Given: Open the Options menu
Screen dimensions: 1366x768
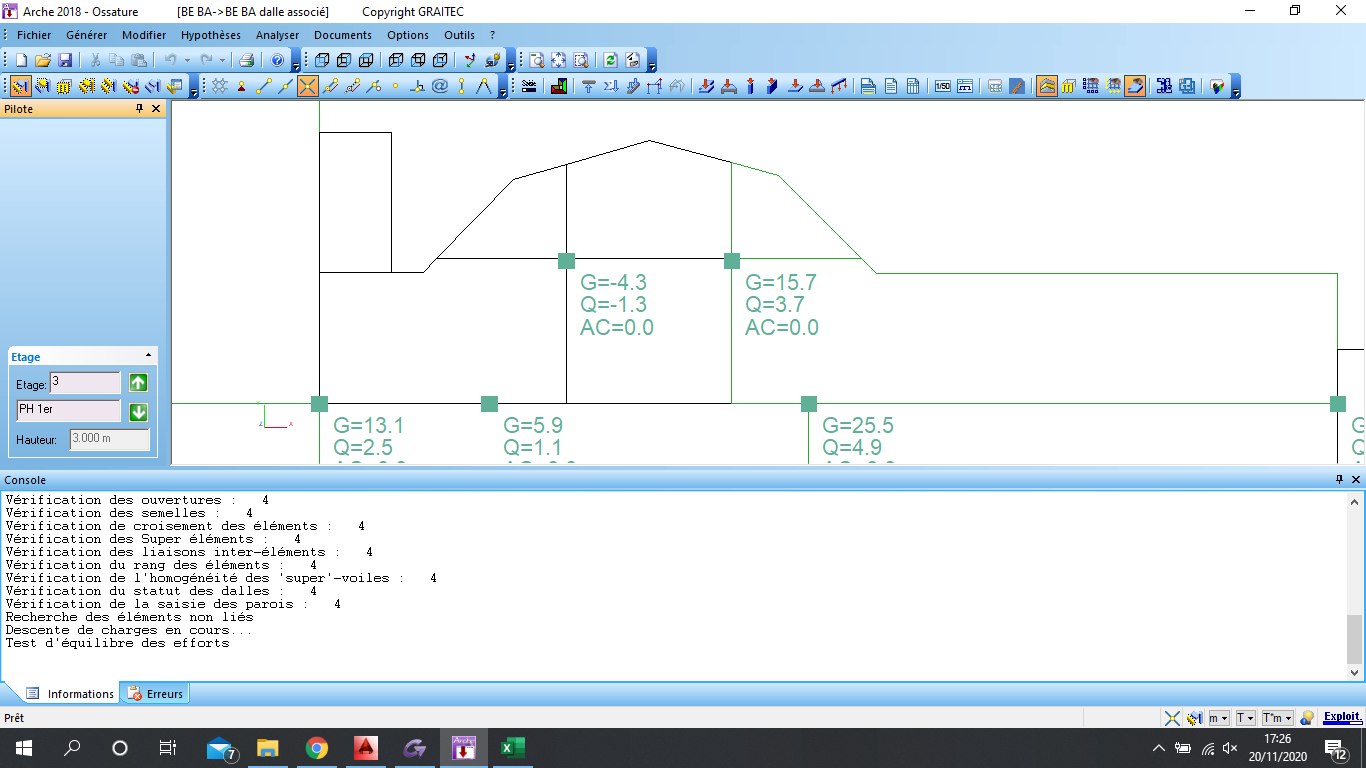Looking at the screenshot, I should (x=408, y=35).
